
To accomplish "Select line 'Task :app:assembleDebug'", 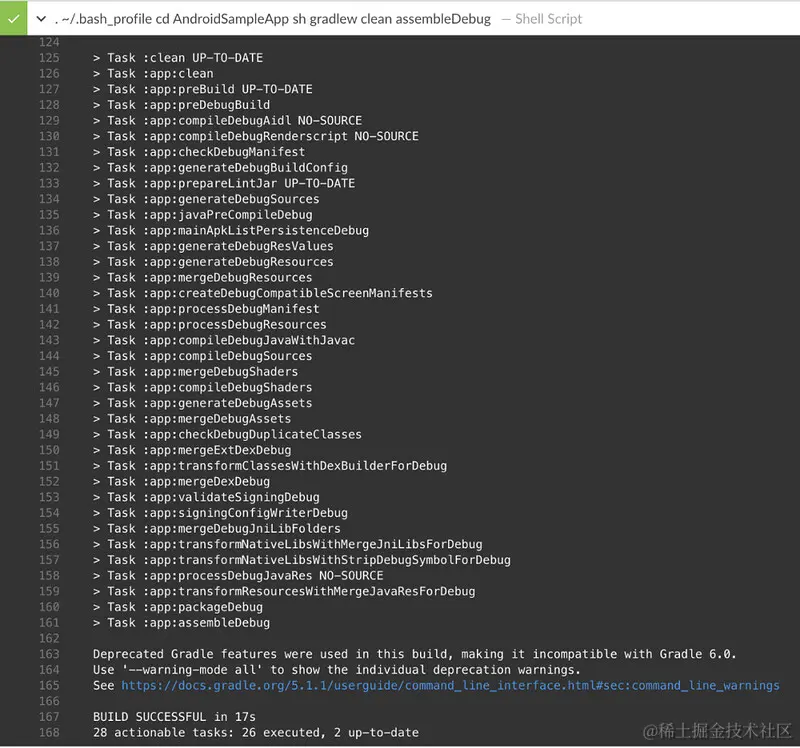I will [181, 622].
